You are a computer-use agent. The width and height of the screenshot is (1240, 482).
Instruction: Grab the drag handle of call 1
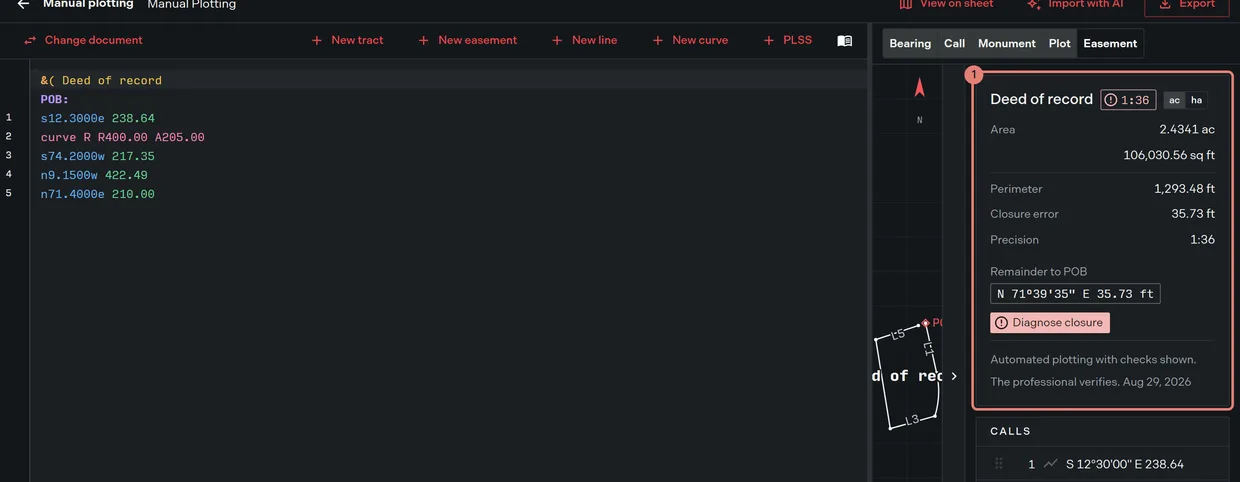[x=999, y=464]
